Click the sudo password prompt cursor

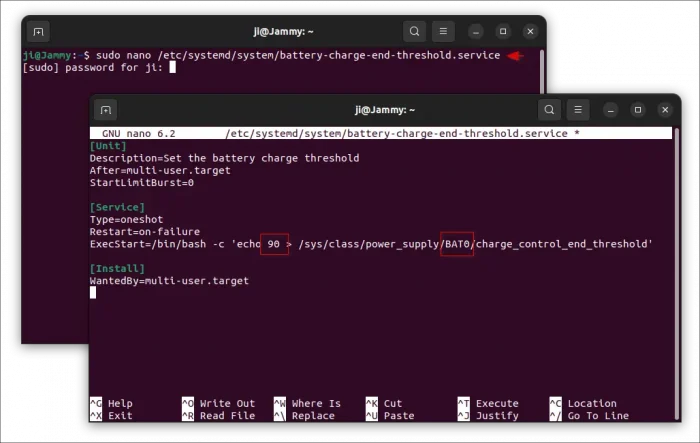(x=173, y=68)
